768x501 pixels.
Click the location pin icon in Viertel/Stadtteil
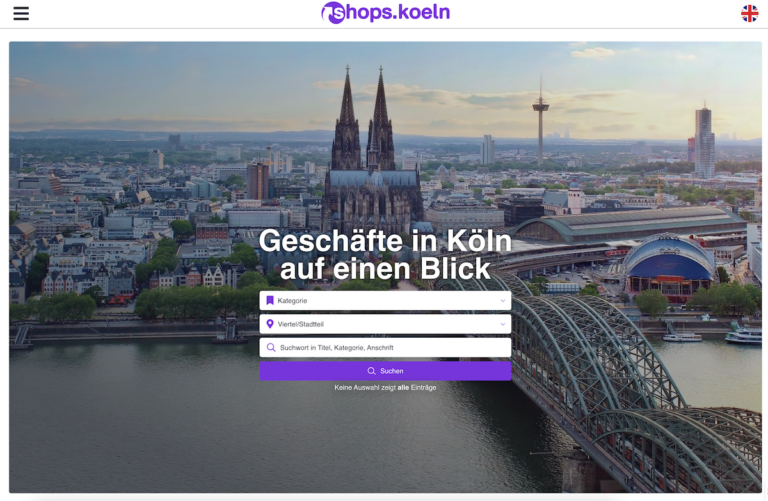270,324
